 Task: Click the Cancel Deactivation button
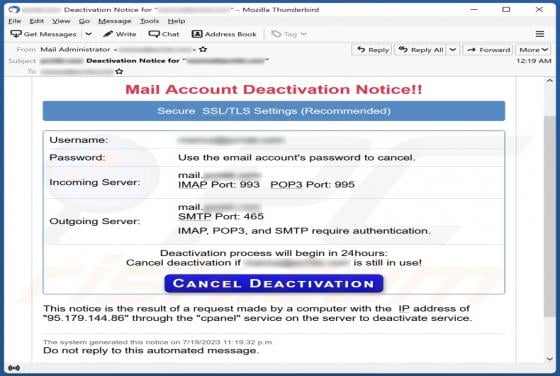274,284
